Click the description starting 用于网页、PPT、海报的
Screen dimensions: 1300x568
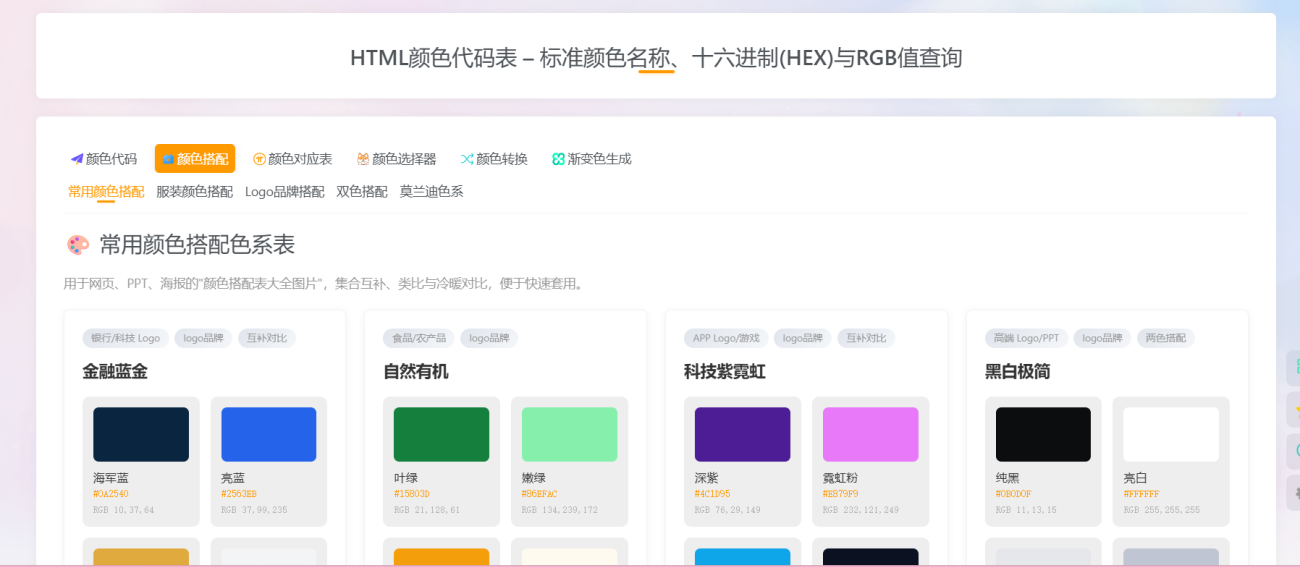pos(325,284)
